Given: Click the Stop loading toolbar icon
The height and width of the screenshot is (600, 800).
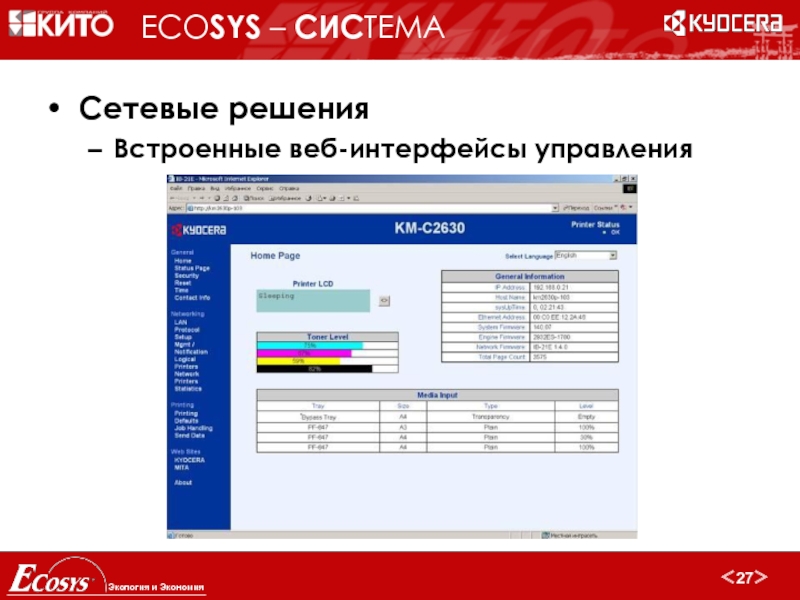Looking at the screenshot, I should pos(218,198).
